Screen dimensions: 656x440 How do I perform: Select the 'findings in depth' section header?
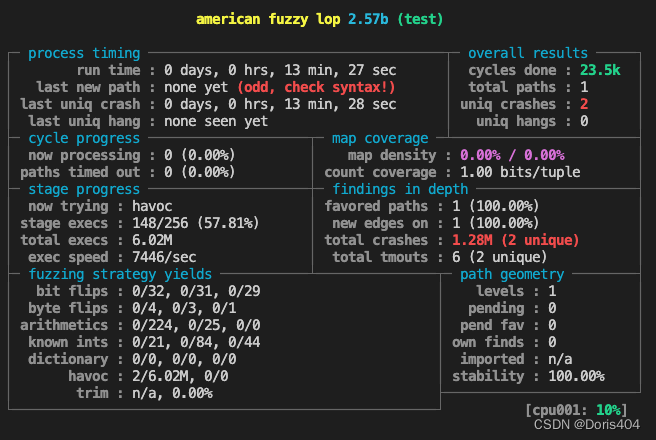[x=400, y=189]
